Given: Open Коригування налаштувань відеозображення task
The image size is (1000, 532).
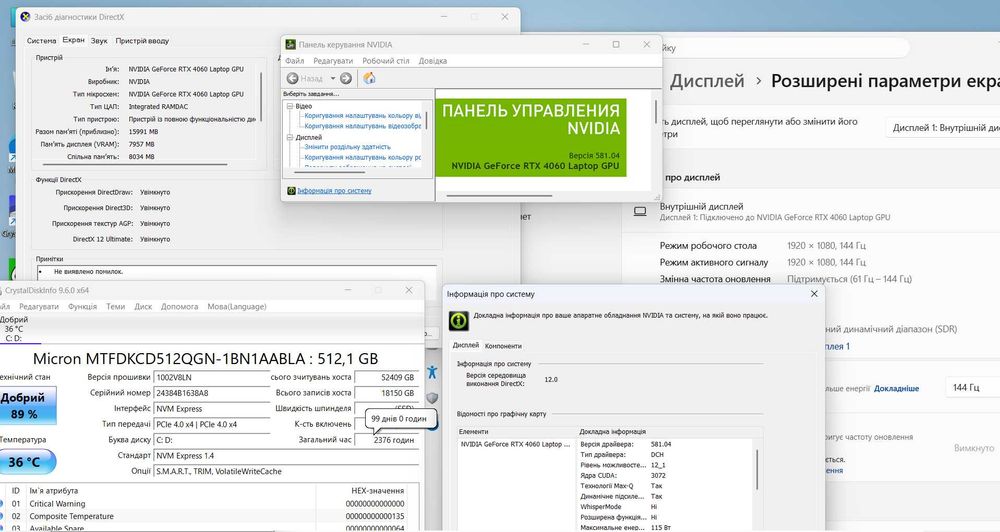Looking at the screenshot, I should 362,126.
